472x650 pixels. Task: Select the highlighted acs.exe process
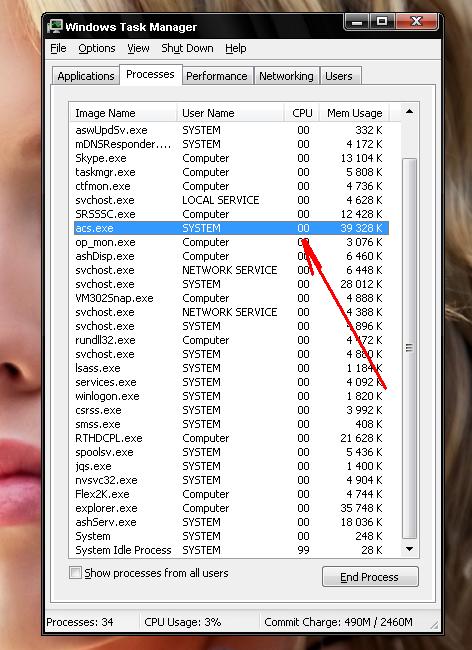point(229,228)
